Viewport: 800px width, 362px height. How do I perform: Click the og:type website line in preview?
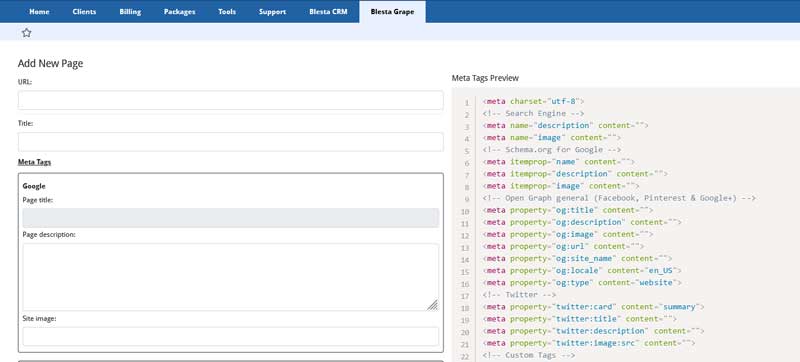[582, 282]
